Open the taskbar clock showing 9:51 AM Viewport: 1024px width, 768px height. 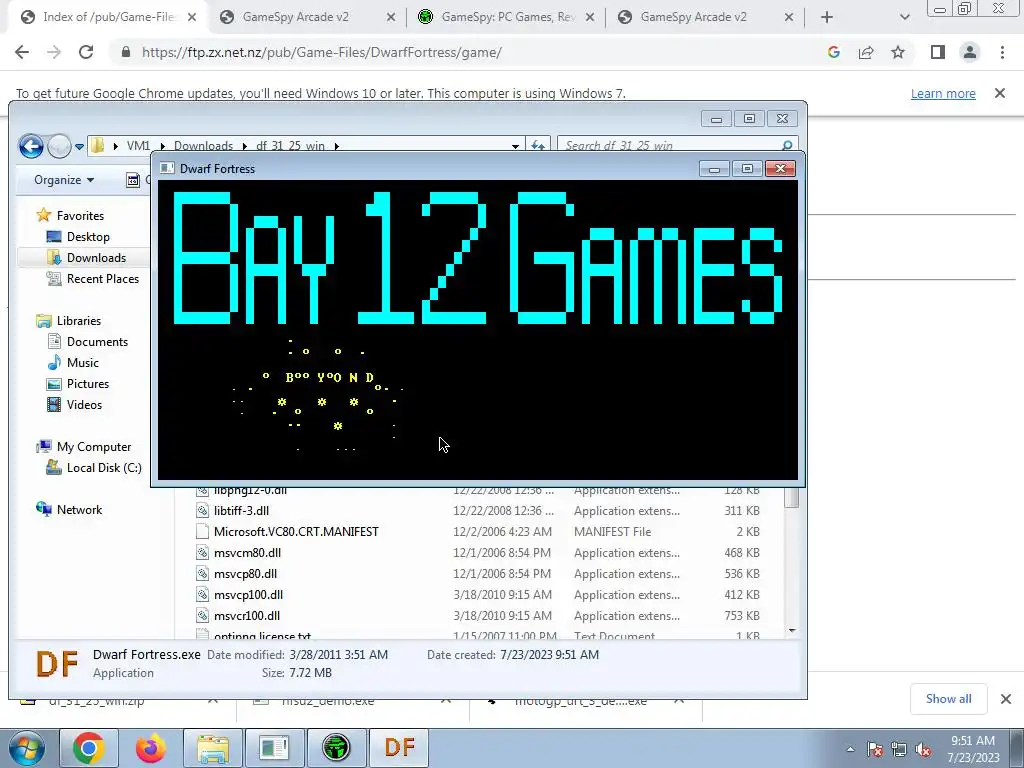(x=973, y=749)
